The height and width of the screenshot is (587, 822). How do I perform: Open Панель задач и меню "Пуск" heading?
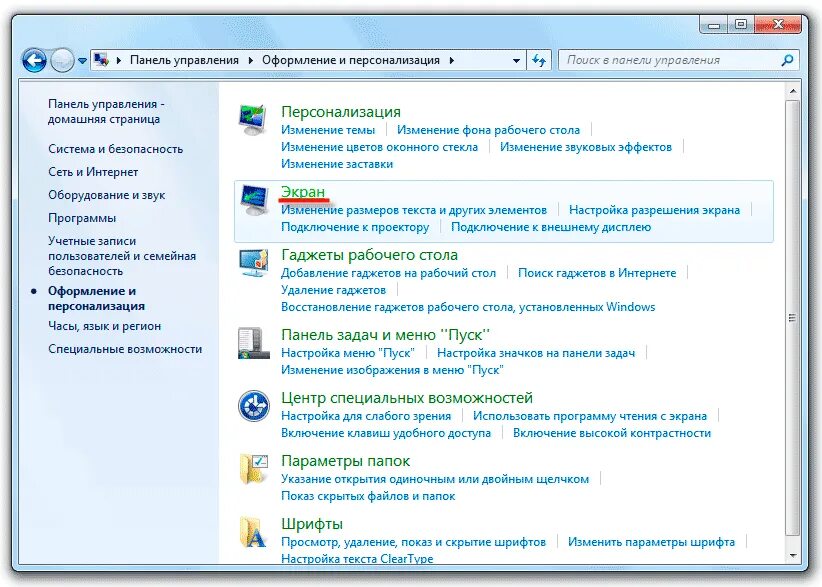[385, 335]
